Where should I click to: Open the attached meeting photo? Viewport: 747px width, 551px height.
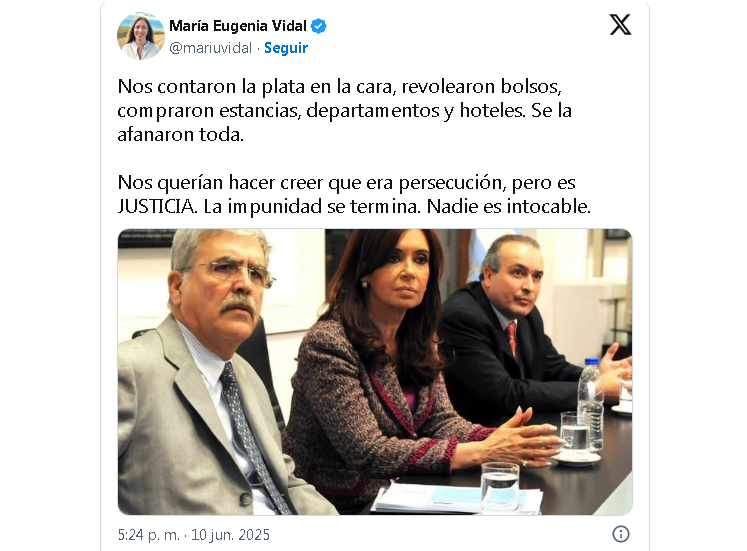(375, 372)
